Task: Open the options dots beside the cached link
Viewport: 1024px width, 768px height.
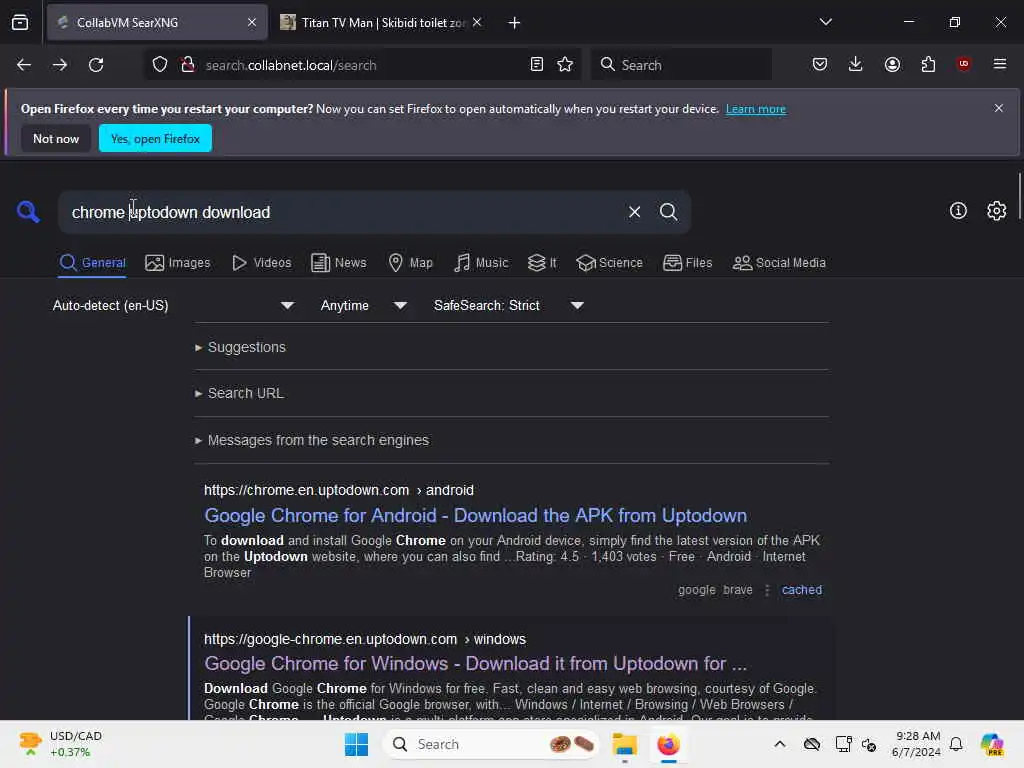Action: 767,590
